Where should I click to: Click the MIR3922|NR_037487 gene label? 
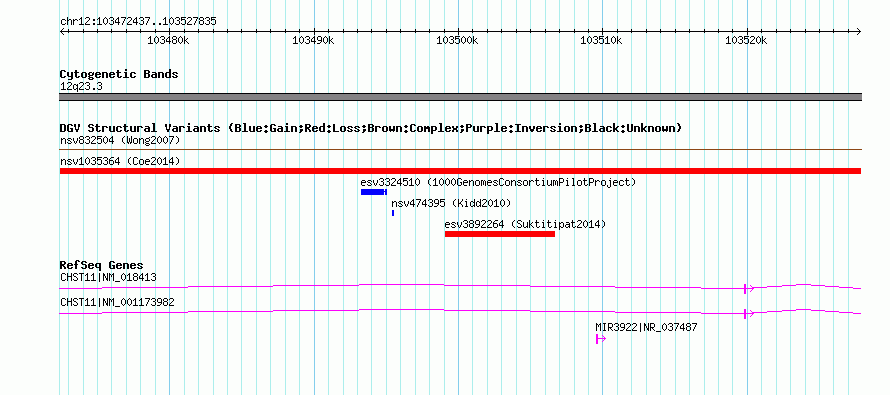646,327
